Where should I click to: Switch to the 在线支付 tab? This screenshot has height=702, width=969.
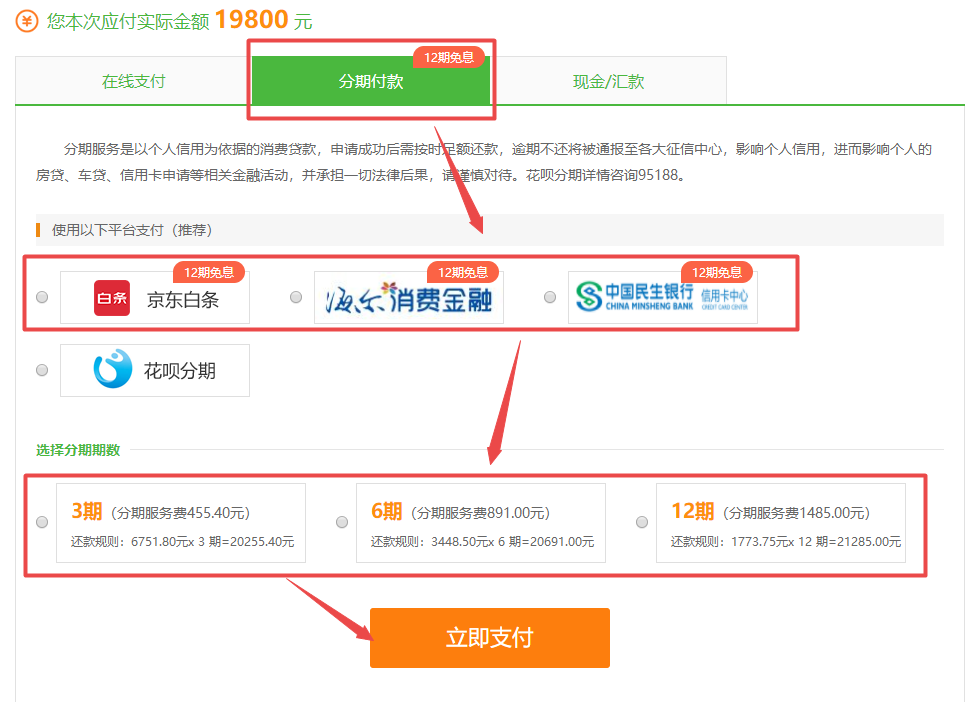click(x=133, y=81)
